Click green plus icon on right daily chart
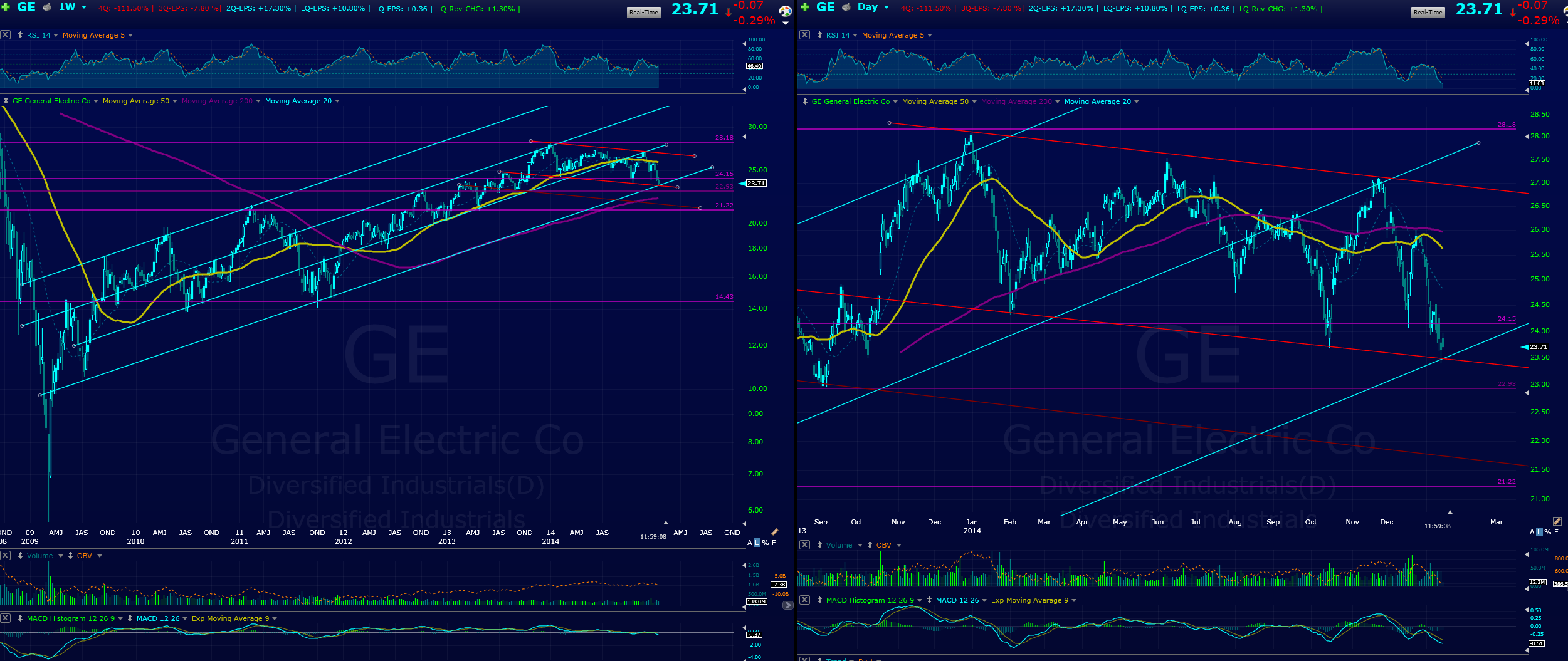Viewport: 1568px width, 661px height. pyautogui.click(x=805, y=7)
